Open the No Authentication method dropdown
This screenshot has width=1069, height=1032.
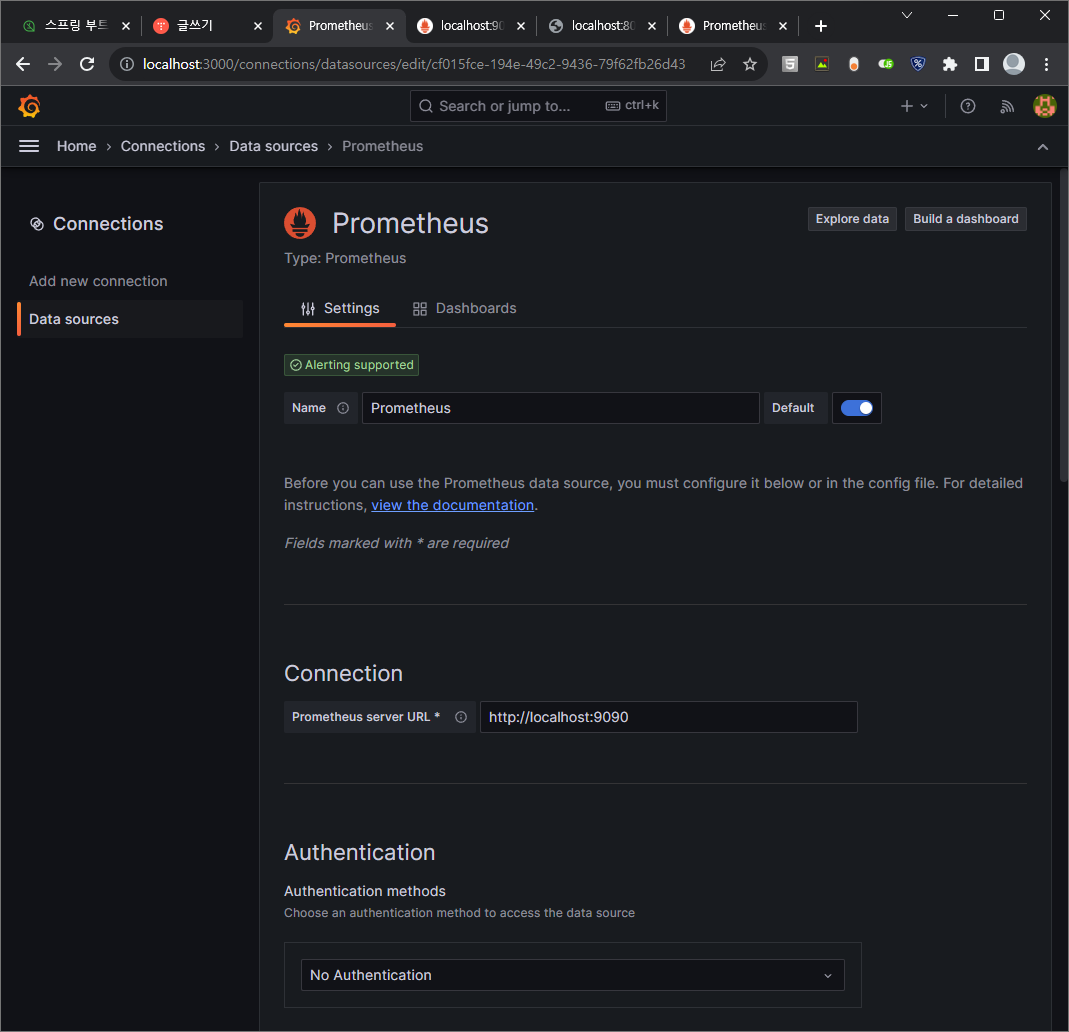[573, 975]
